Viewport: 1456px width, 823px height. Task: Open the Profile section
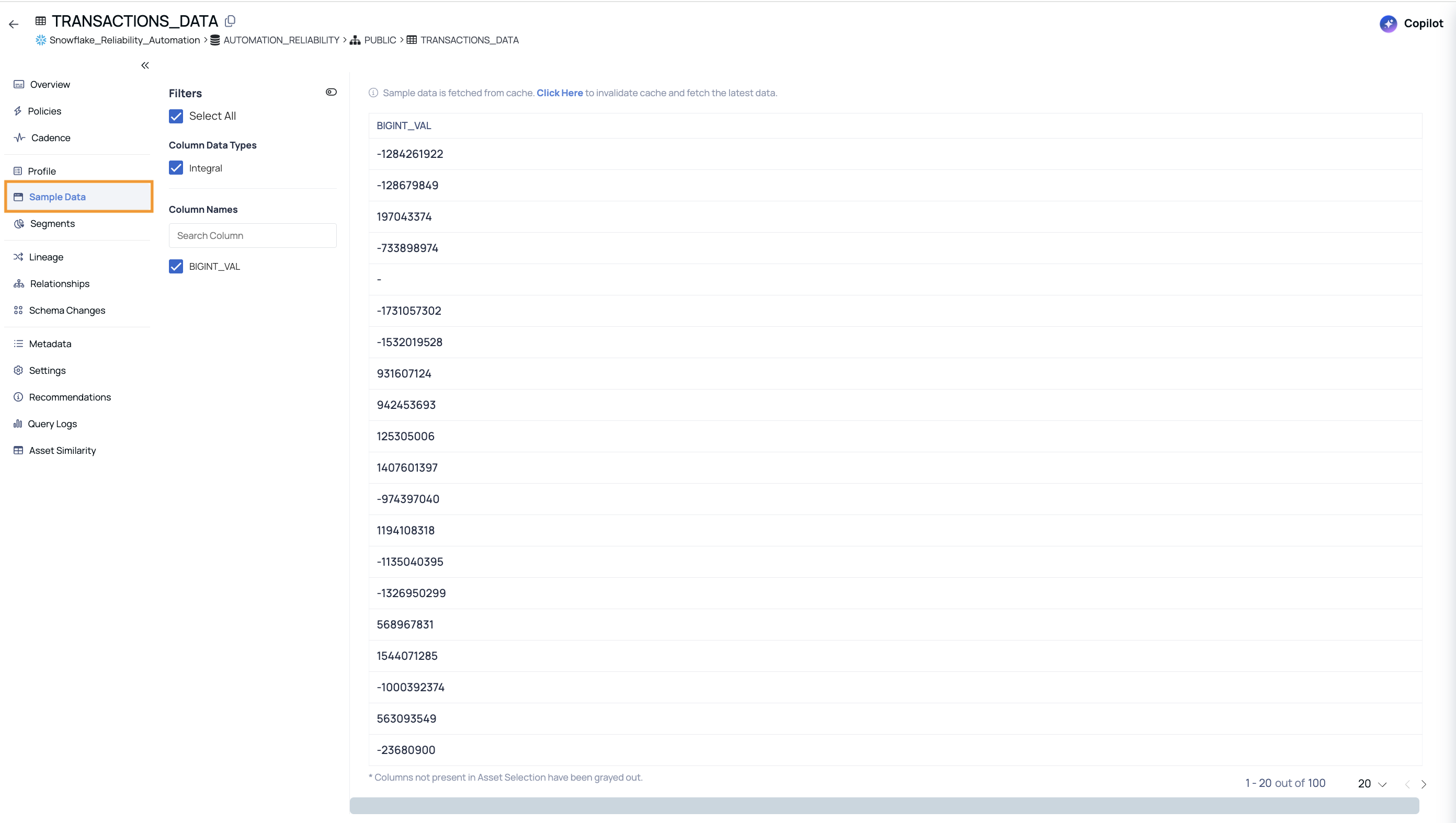(x=41, y=170)
